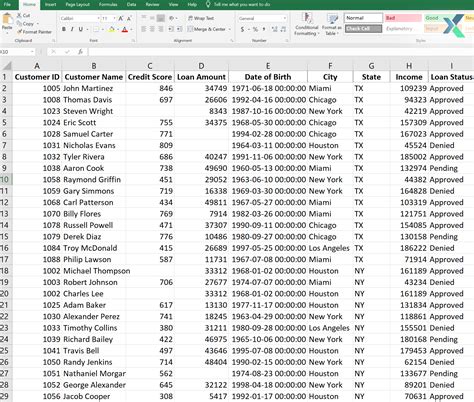
Task: Open the Calibri font name dropdown
Action: (x=99, y=18)
